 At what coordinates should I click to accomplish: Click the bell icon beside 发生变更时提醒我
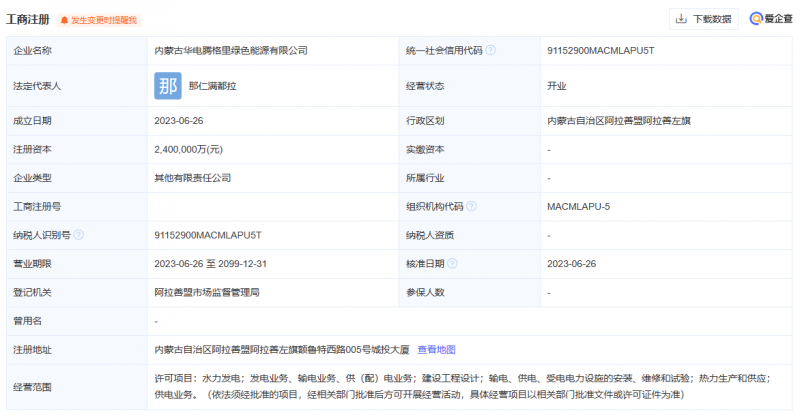(64, 20)
